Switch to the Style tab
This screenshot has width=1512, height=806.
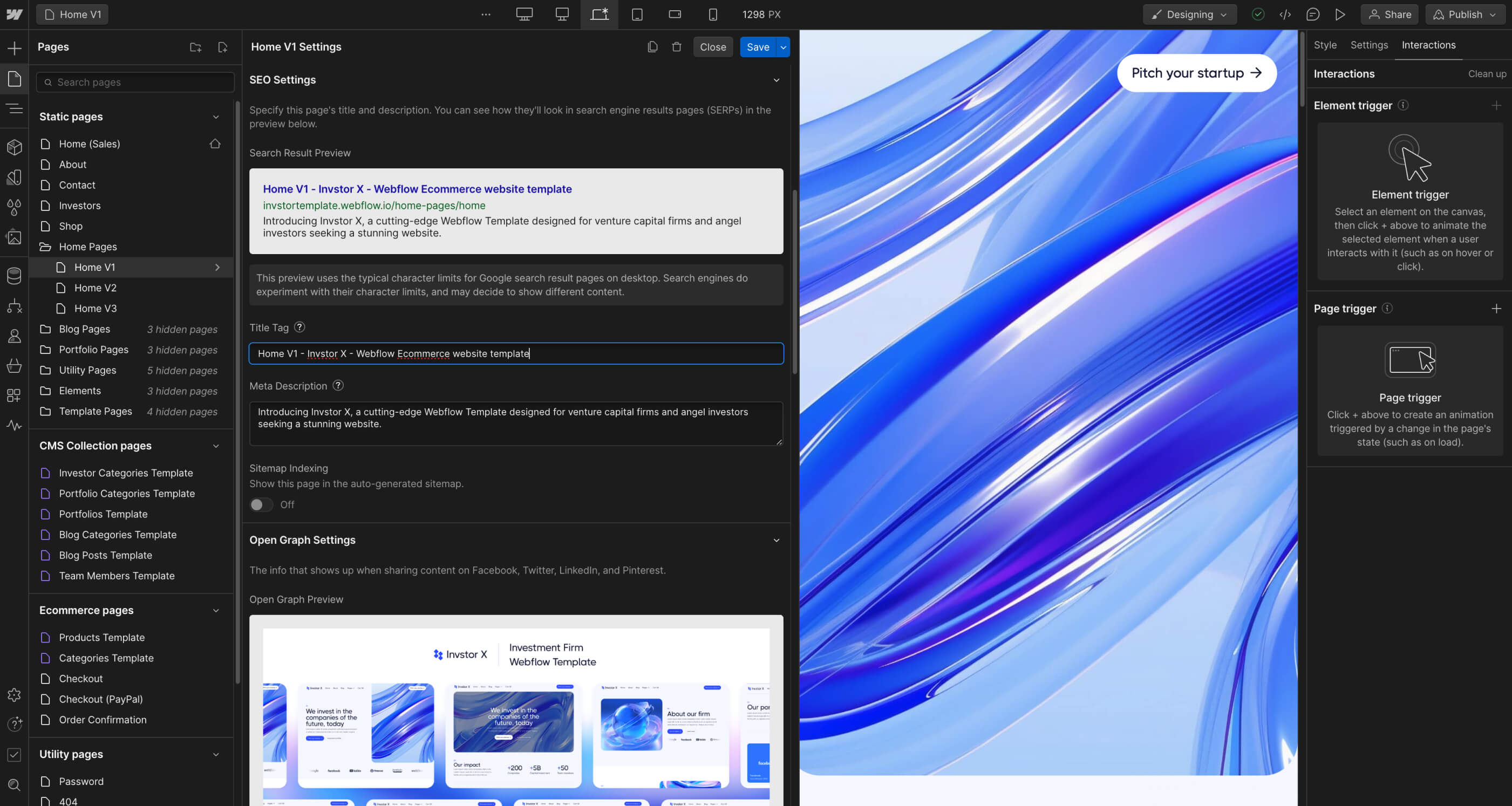1325,45
